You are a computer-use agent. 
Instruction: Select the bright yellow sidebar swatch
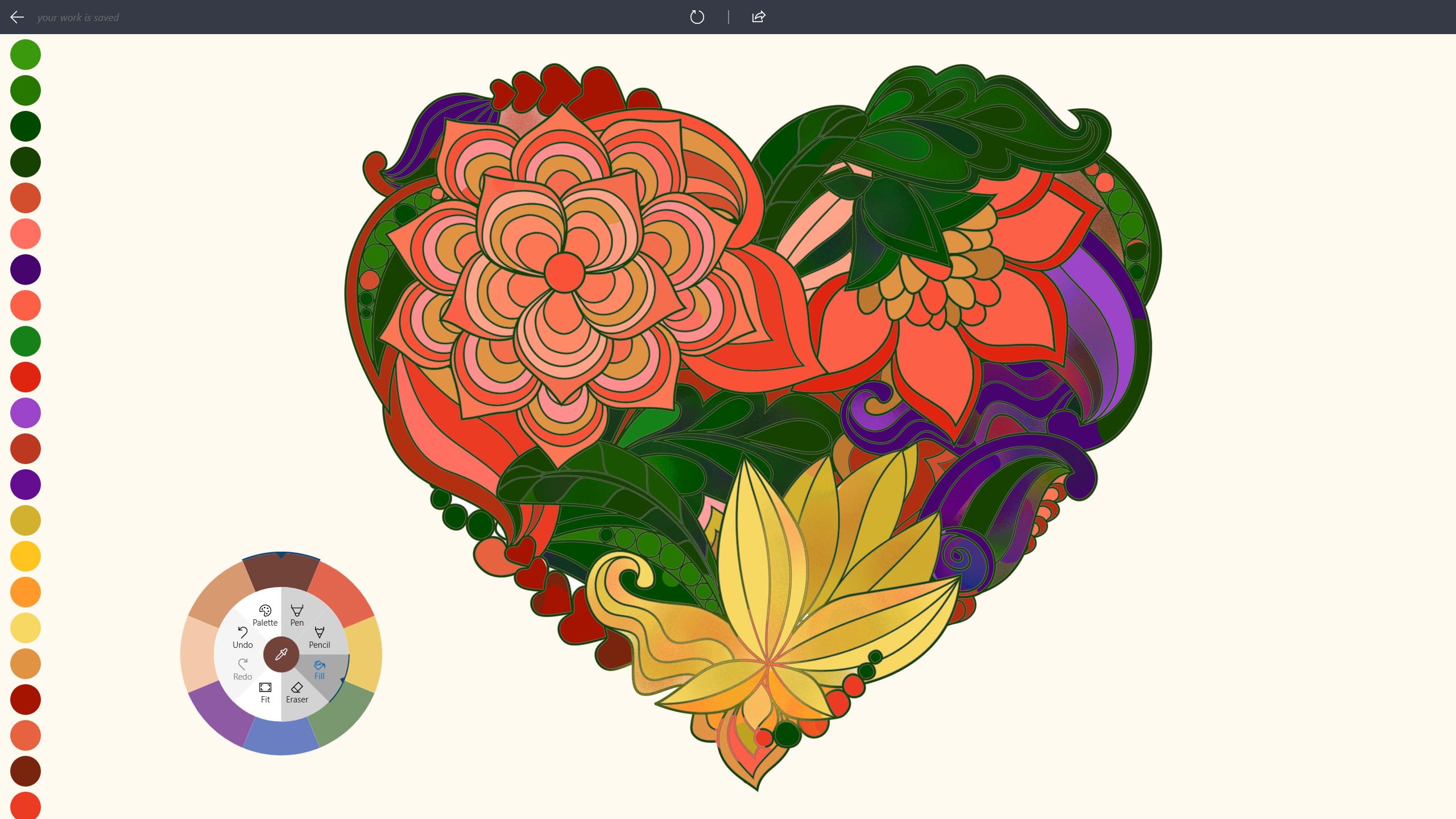pyautogui.click(x=26, y=556)
